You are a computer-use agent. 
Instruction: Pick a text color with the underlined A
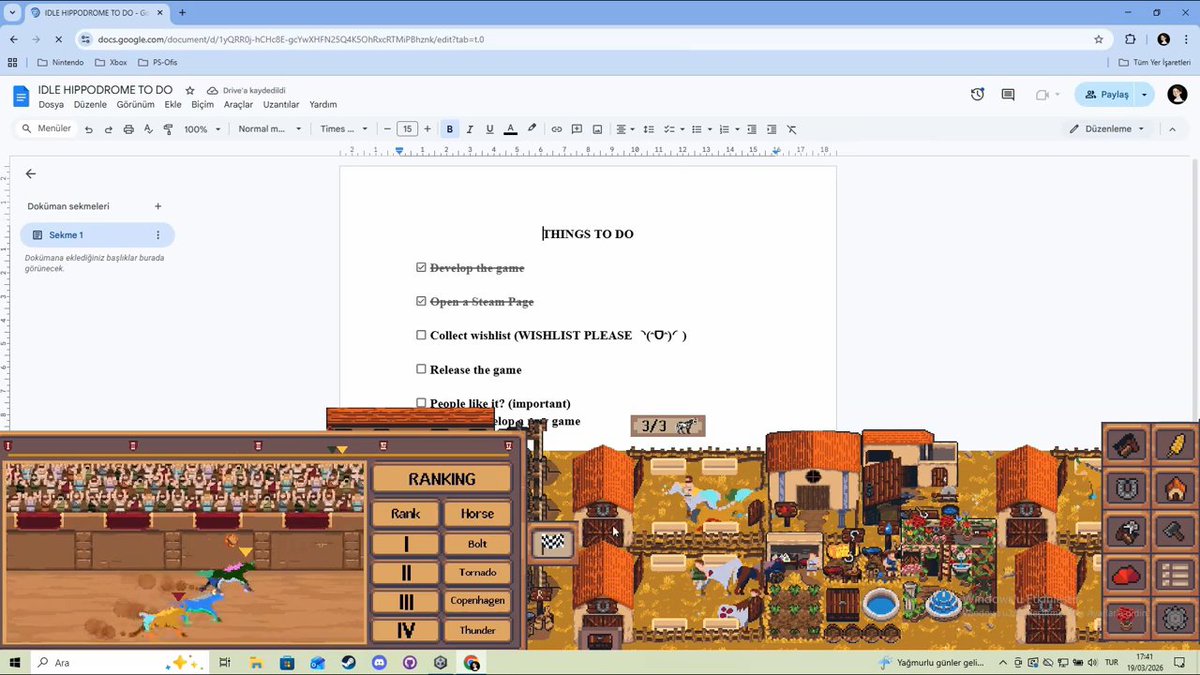510,129
